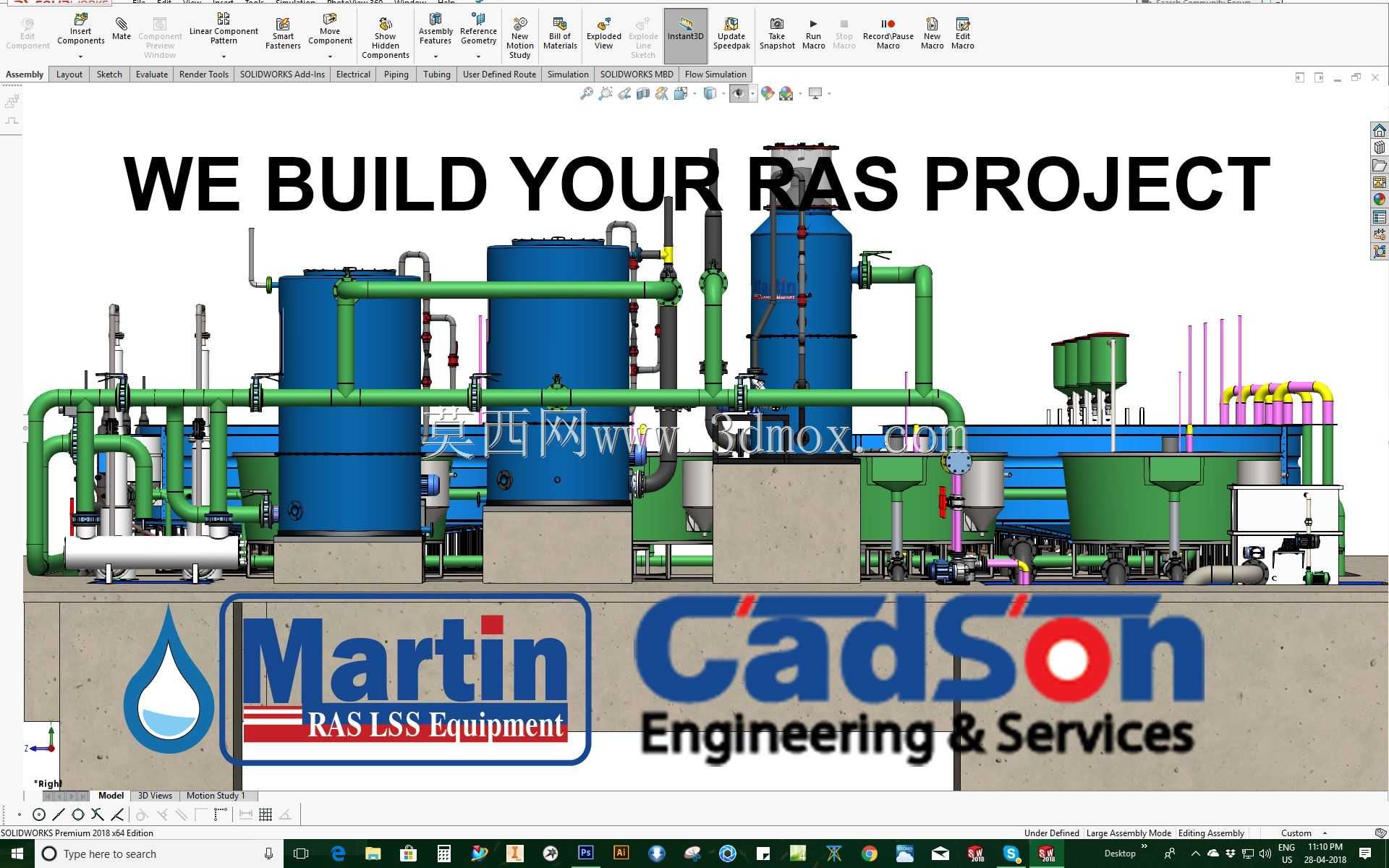Click the Apply Scene icon
Viewport: 1389px width, 868px height.
(786, 93)
